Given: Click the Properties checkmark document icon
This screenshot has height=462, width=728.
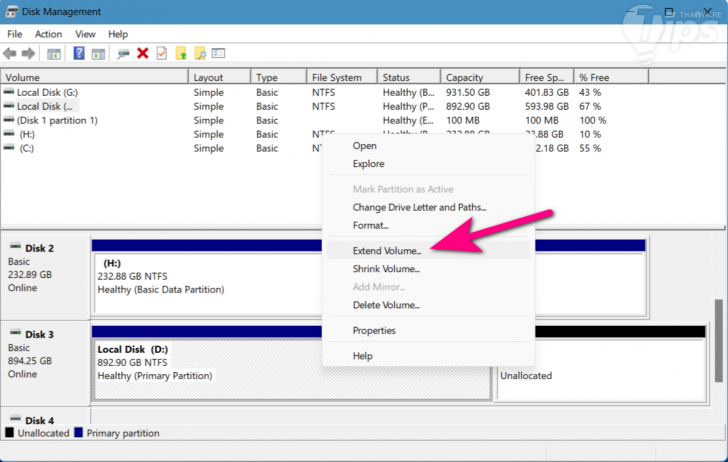Looking at the screenshot, I should 162,53.
